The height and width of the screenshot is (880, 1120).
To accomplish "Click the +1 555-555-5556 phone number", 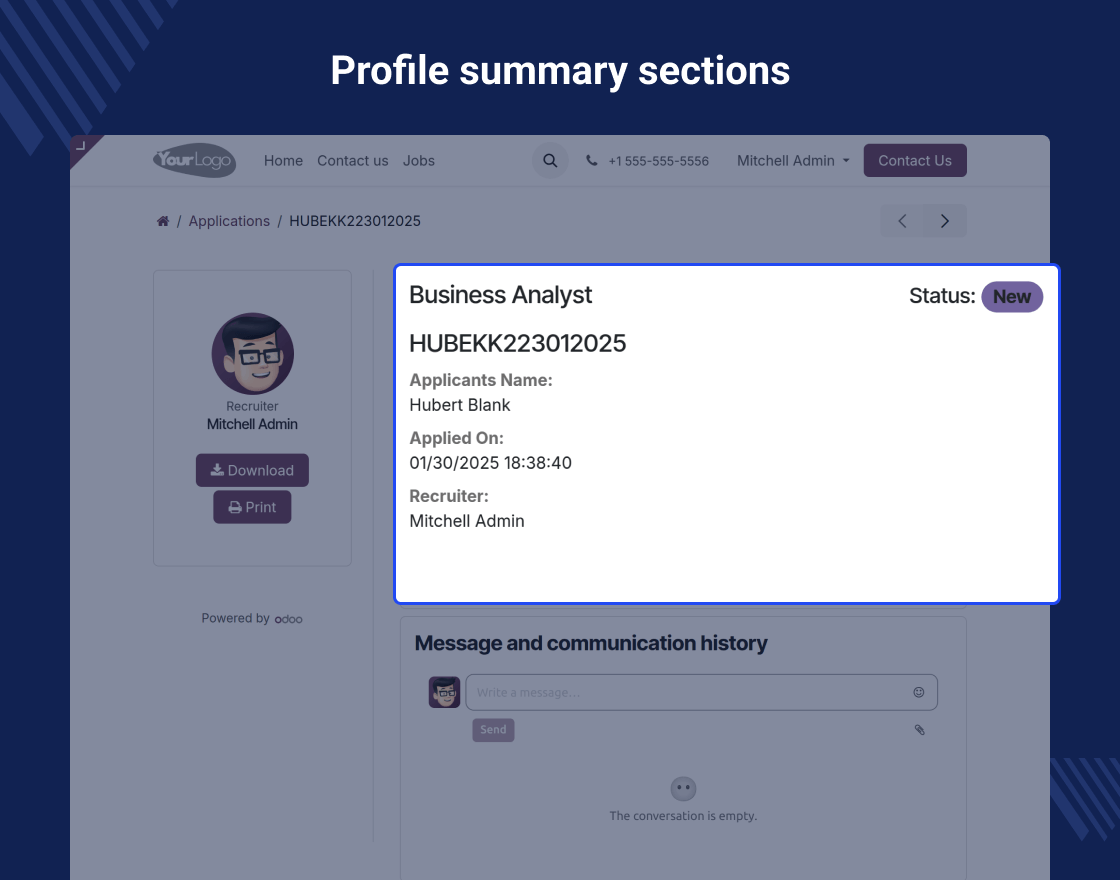I will [659, 161].
